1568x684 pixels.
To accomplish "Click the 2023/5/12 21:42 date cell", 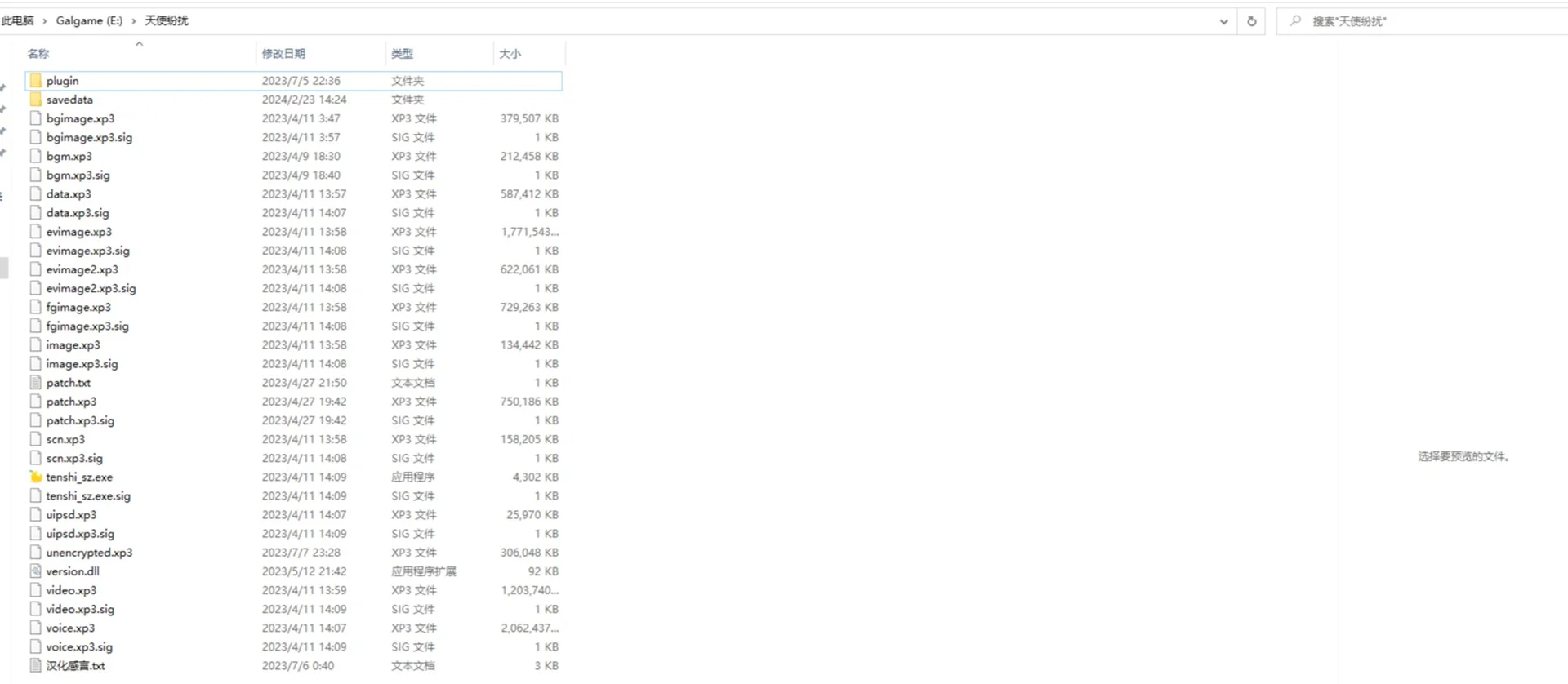I will pyautogui.click(x=304, y=571).
